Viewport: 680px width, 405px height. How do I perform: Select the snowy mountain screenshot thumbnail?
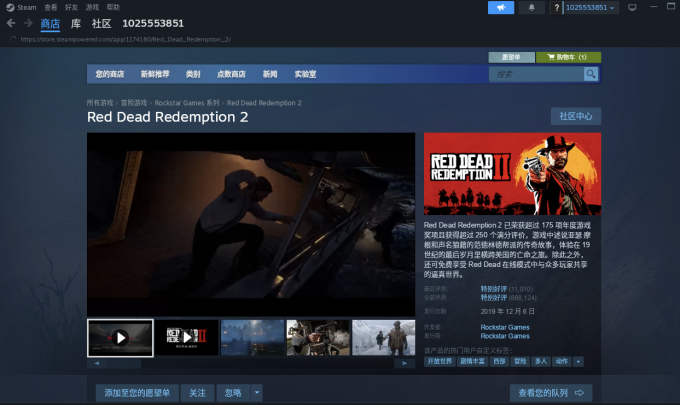383,338
